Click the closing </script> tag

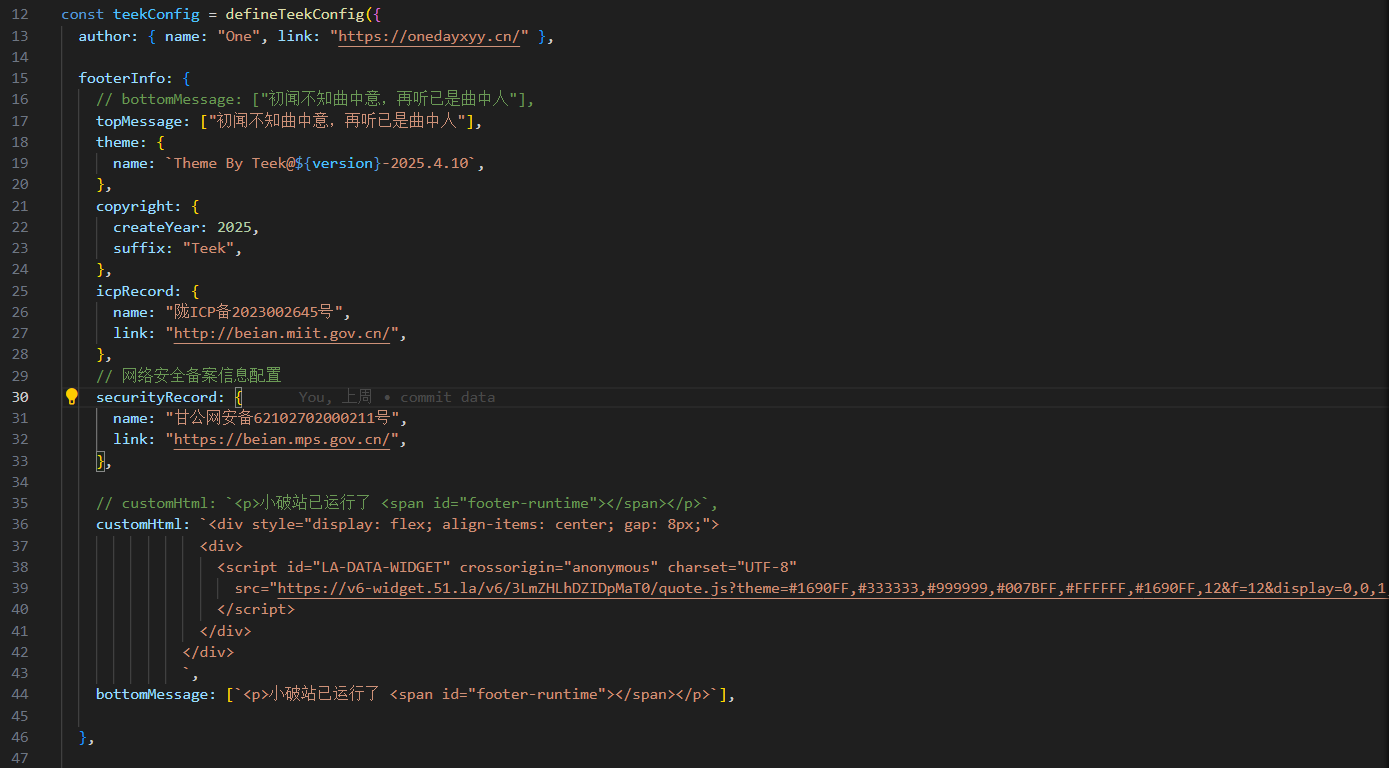[x=256, y=609]
